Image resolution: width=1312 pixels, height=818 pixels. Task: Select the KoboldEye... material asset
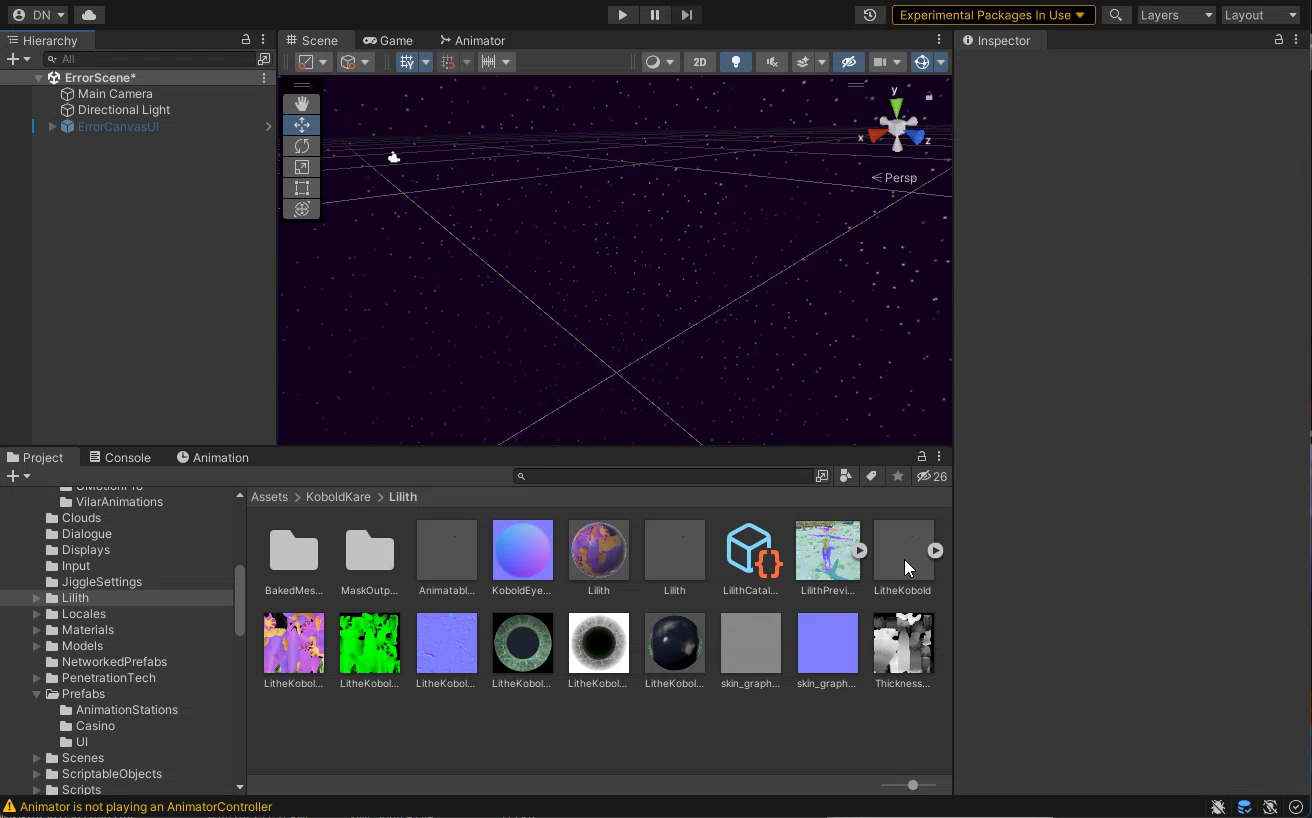522,558
